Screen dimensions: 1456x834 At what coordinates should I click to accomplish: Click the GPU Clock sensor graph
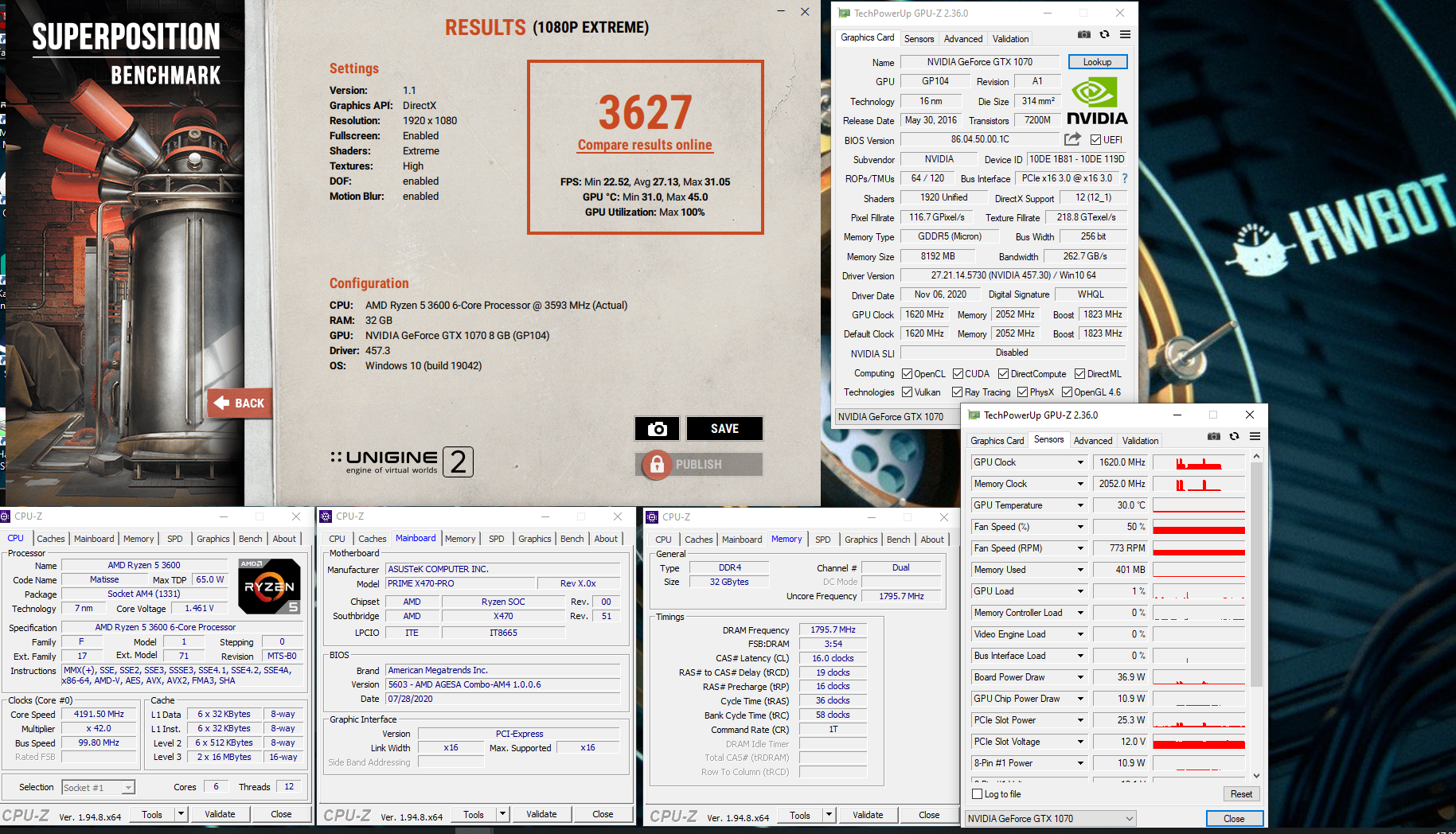click(1199, 462)
